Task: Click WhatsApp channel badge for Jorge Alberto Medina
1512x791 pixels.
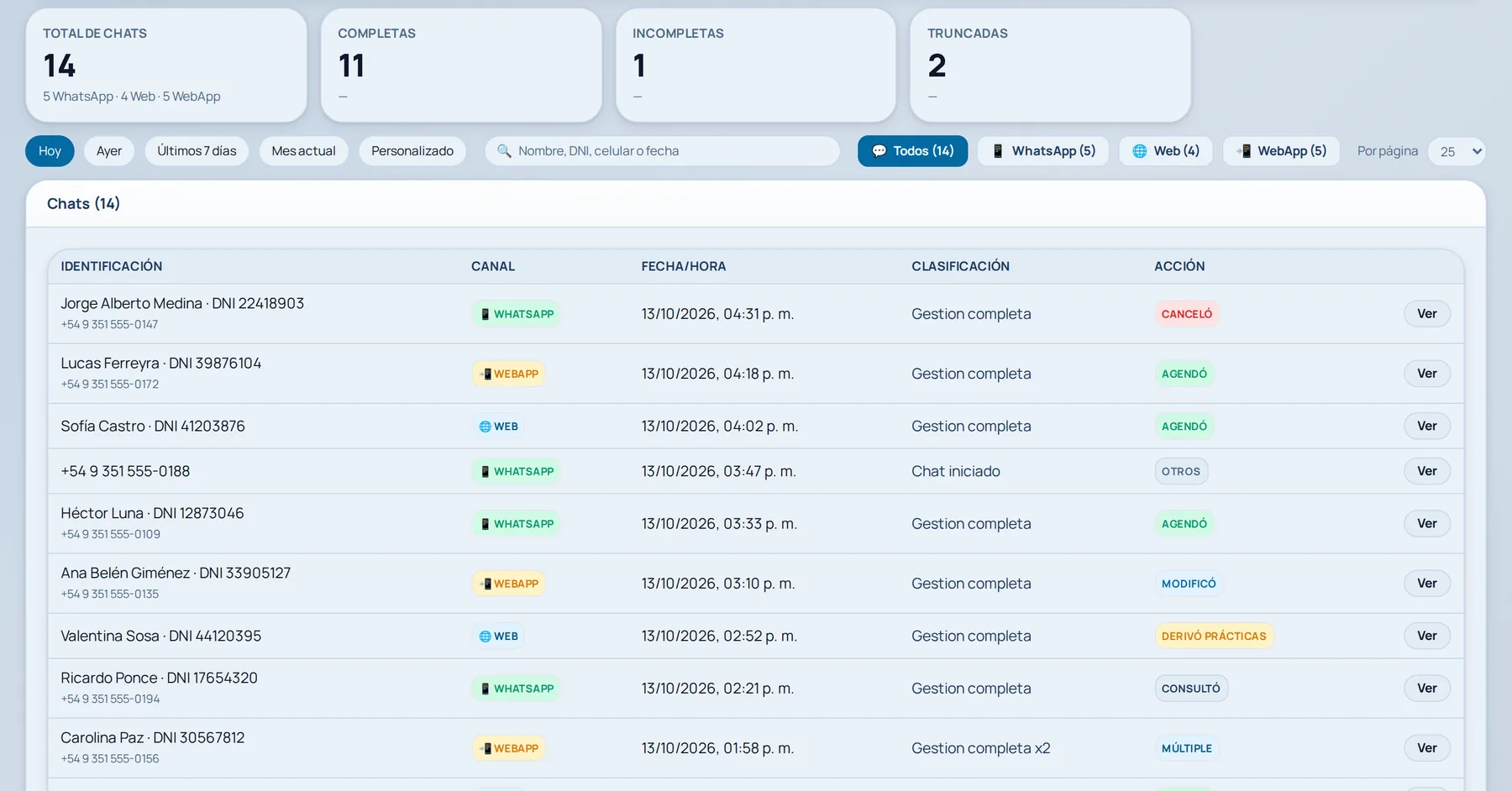Action: tap(516, 314)
